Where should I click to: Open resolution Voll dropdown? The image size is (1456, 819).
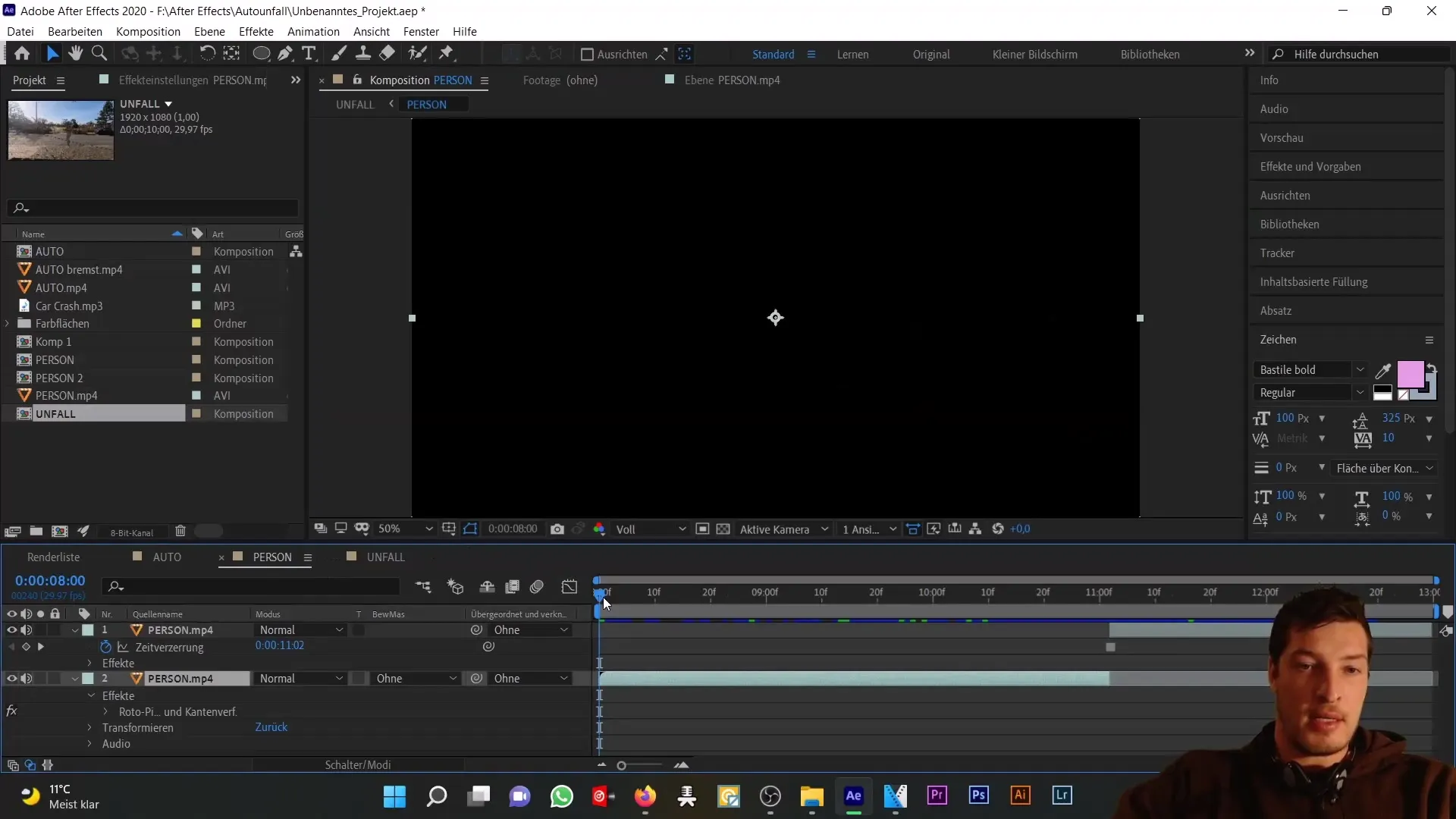tap(650, 529)
